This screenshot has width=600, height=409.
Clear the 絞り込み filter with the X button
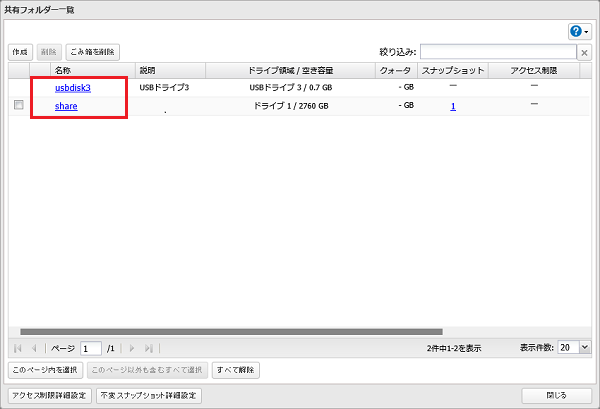coord(584,53)
